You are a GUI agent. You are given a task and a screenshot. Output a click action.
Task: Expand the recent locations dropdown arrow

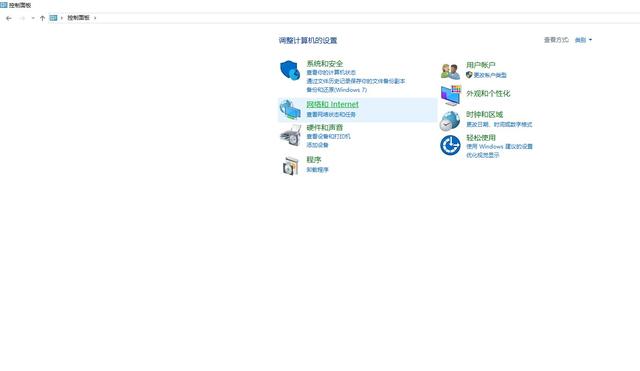tap(33, 18)
